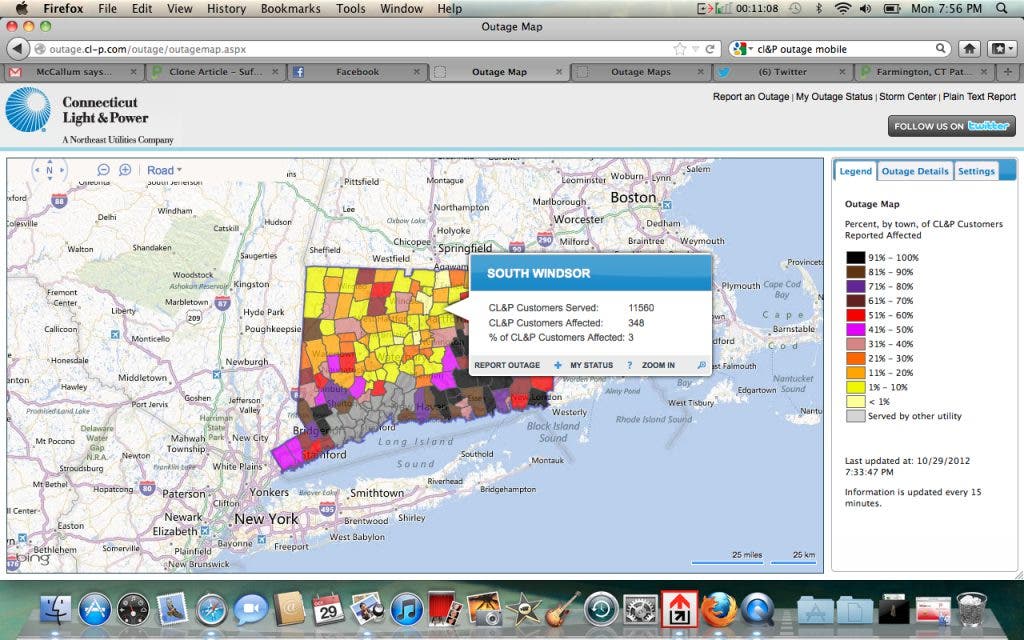
Task: Go to Firefox home page icon
Action: [969, 48]
